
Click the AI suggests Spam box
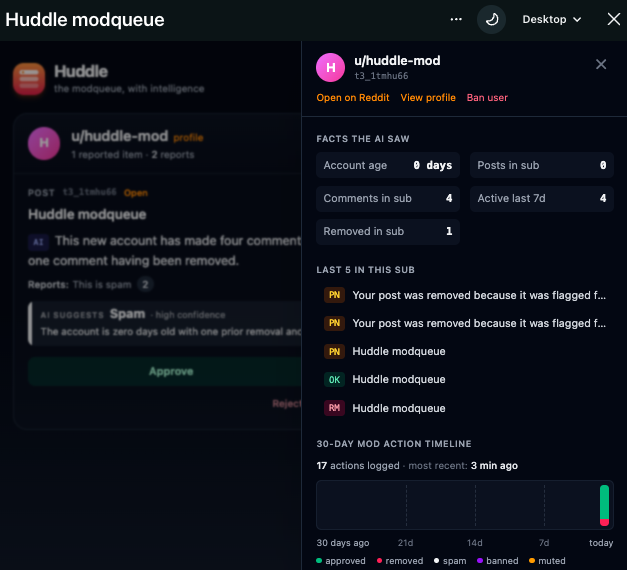point(165,323)
